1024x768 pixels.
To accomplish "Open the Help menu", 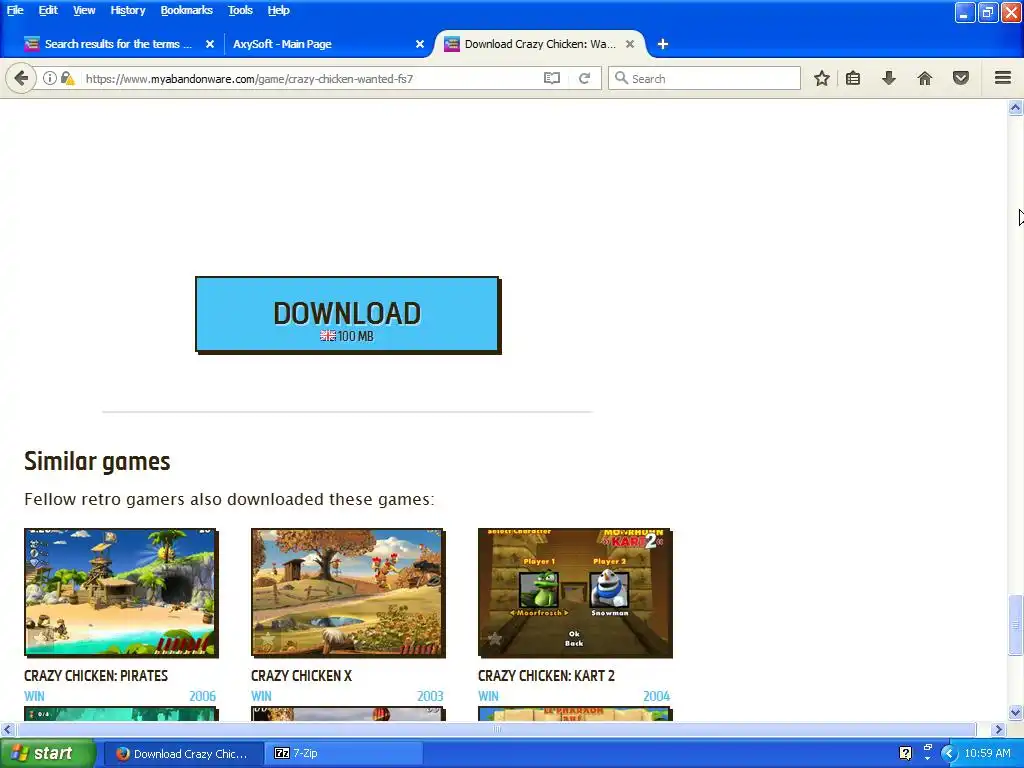I will [278, 10].
